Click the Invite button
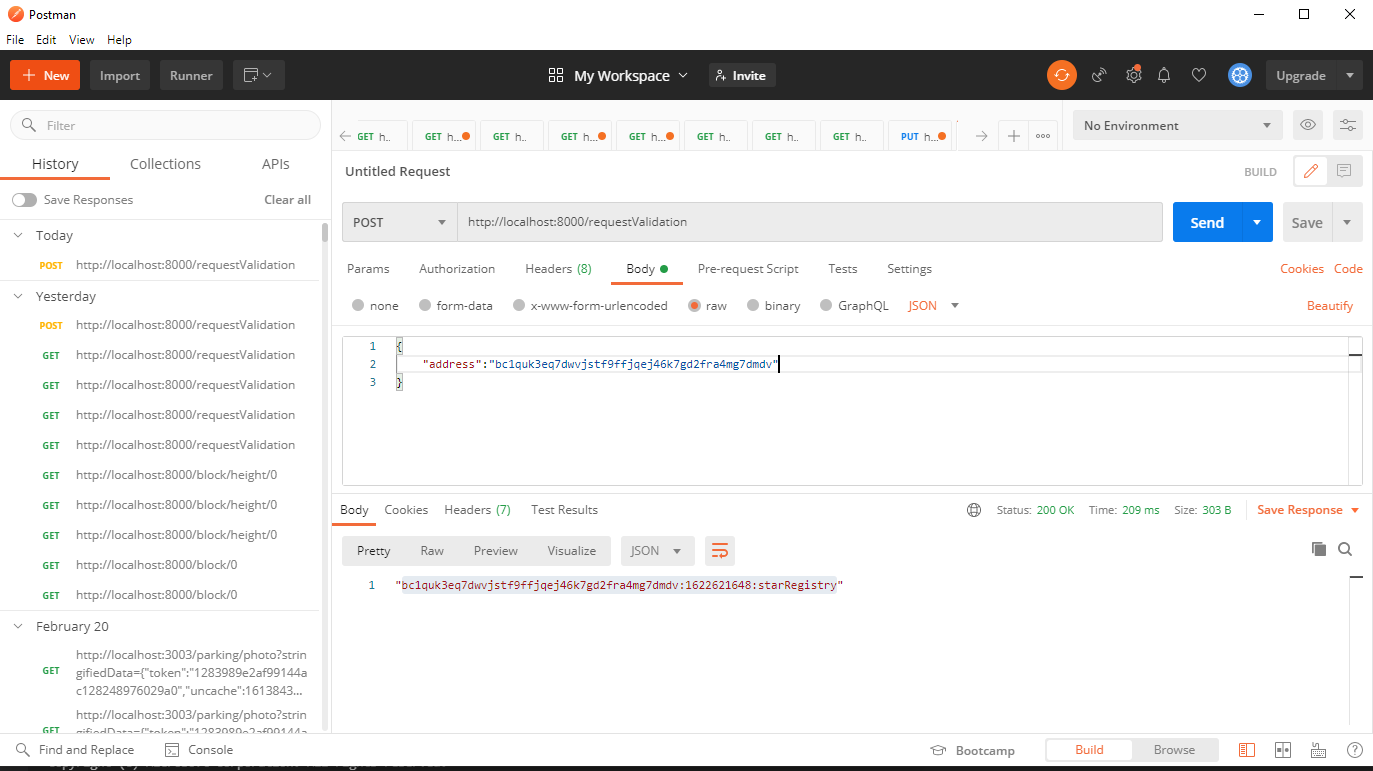The width and height of the screenshot is (1373, 771). 742,75
